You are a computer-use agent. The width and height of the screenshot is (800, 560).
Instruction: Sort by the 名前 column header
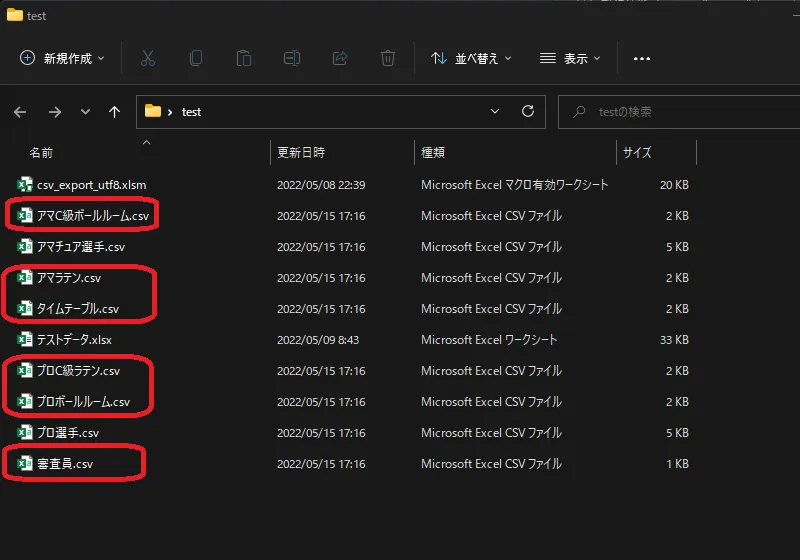(42, 153)
